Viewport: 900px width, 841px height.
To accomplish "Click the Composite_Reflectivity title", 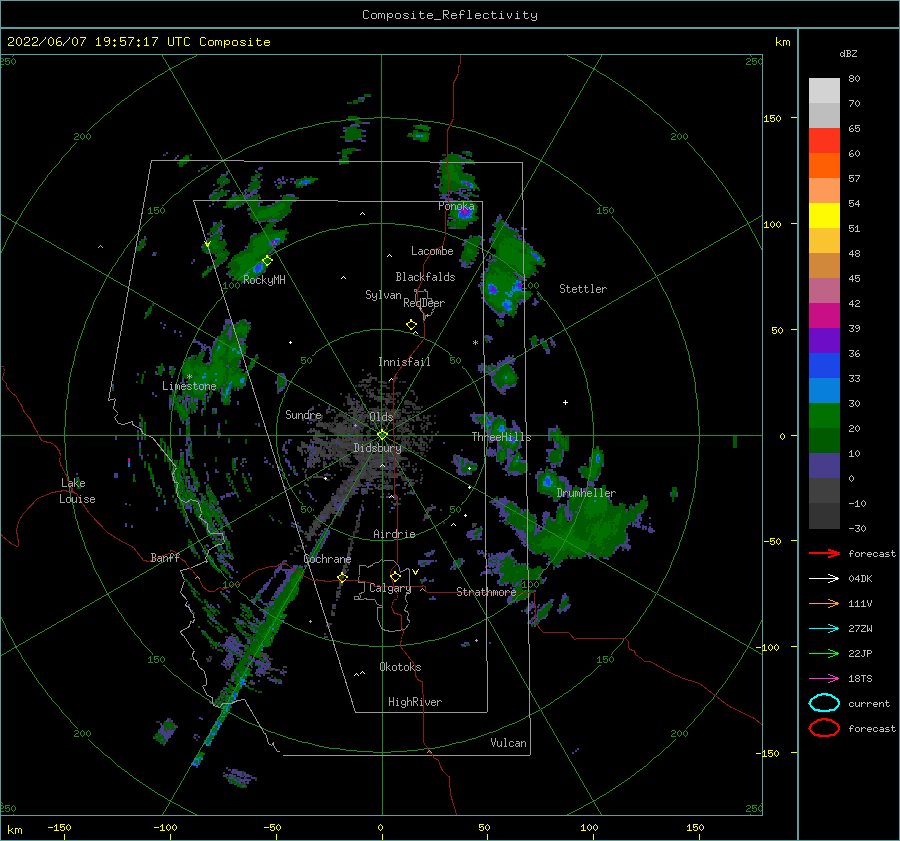I will point(450,15).
